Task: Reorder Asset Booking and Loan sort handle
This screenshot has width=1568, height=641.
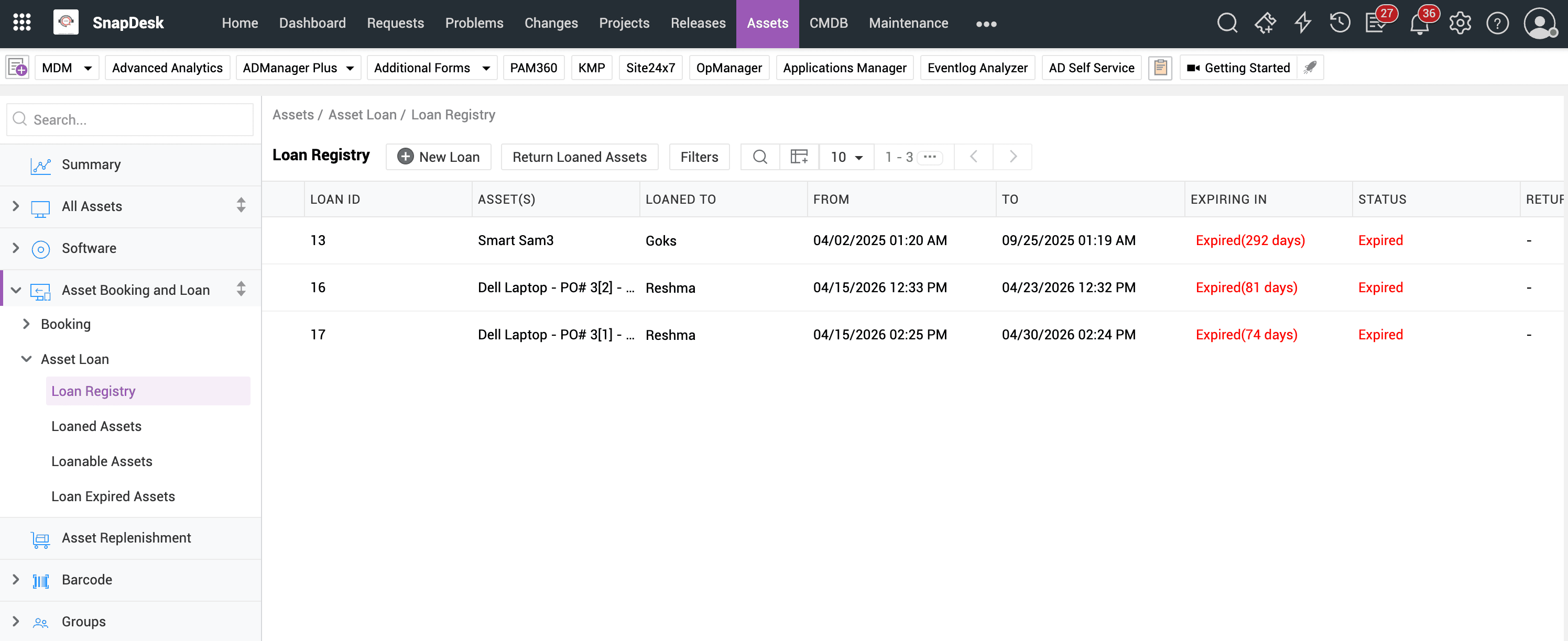Action: click(x=241, y=289)
